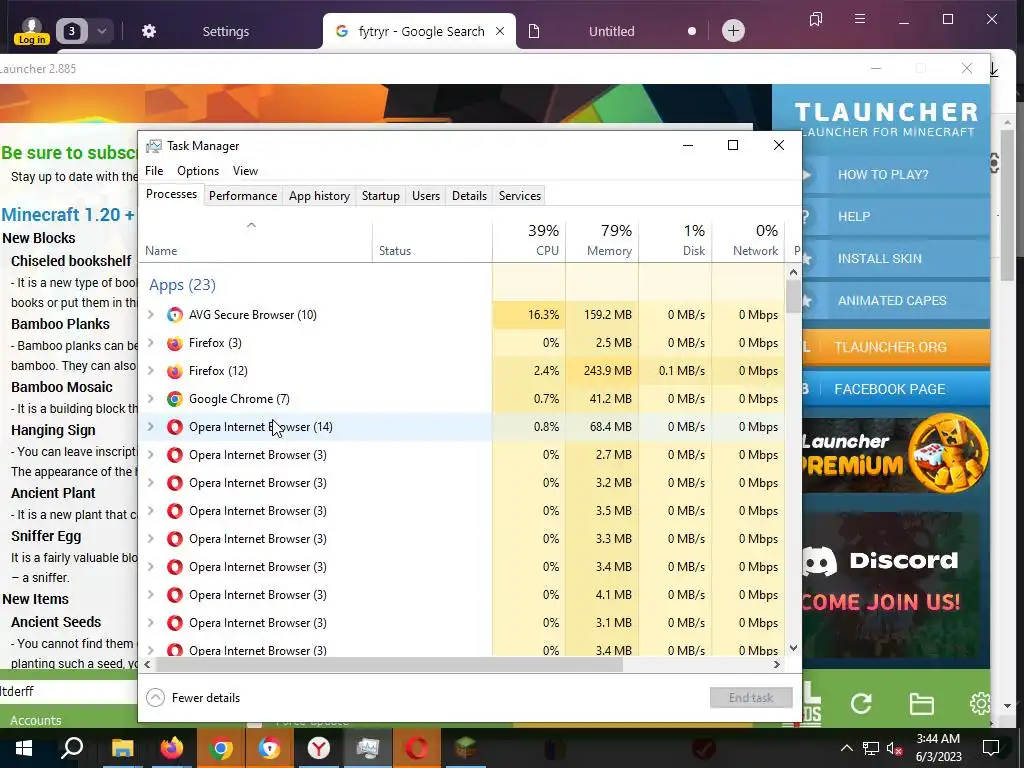Click Task Manager vertical scrollbar thumb
The width and height of the screenshot is (1024, 768).
tap(793, 296)
